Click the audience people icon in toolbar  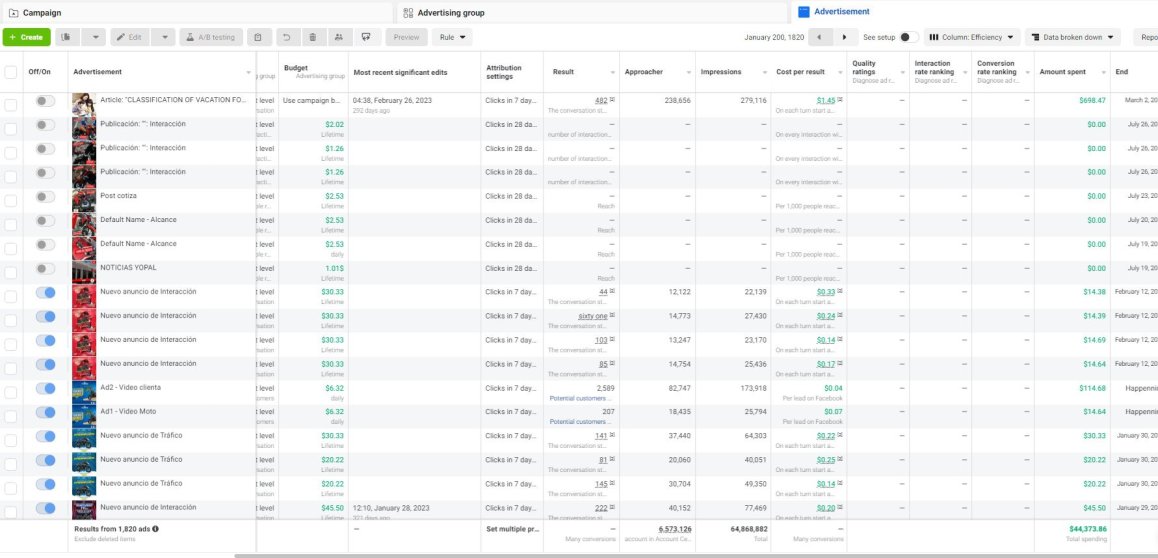click(x=338, y=37)
